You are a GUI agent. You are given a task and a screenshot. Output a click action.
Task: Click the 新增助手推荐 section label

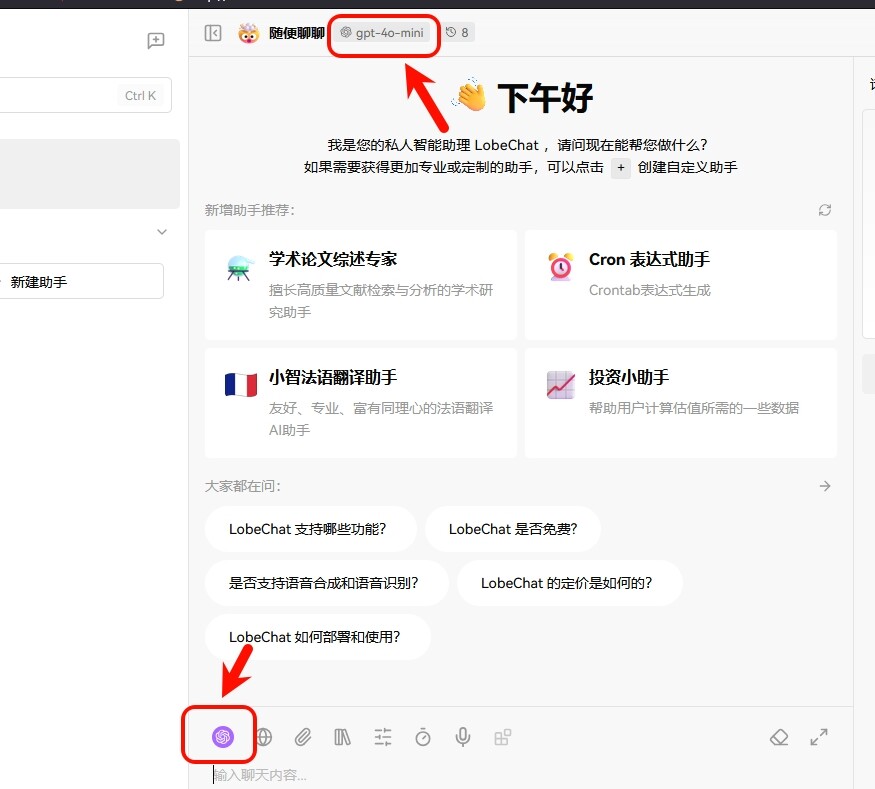pos(249,210)
